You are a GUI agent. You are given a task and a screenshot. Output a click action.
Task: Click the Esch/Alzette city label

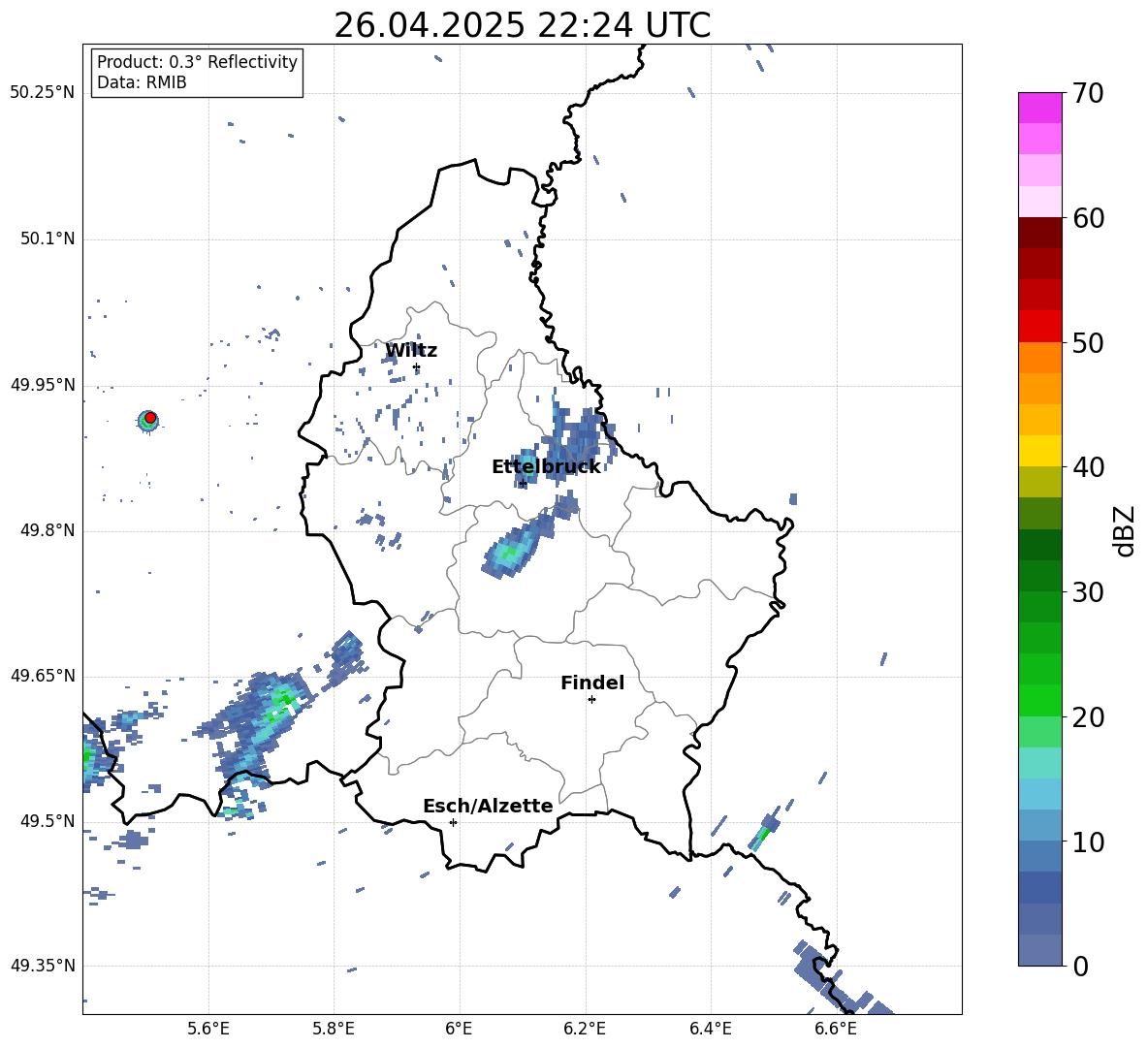488,806
